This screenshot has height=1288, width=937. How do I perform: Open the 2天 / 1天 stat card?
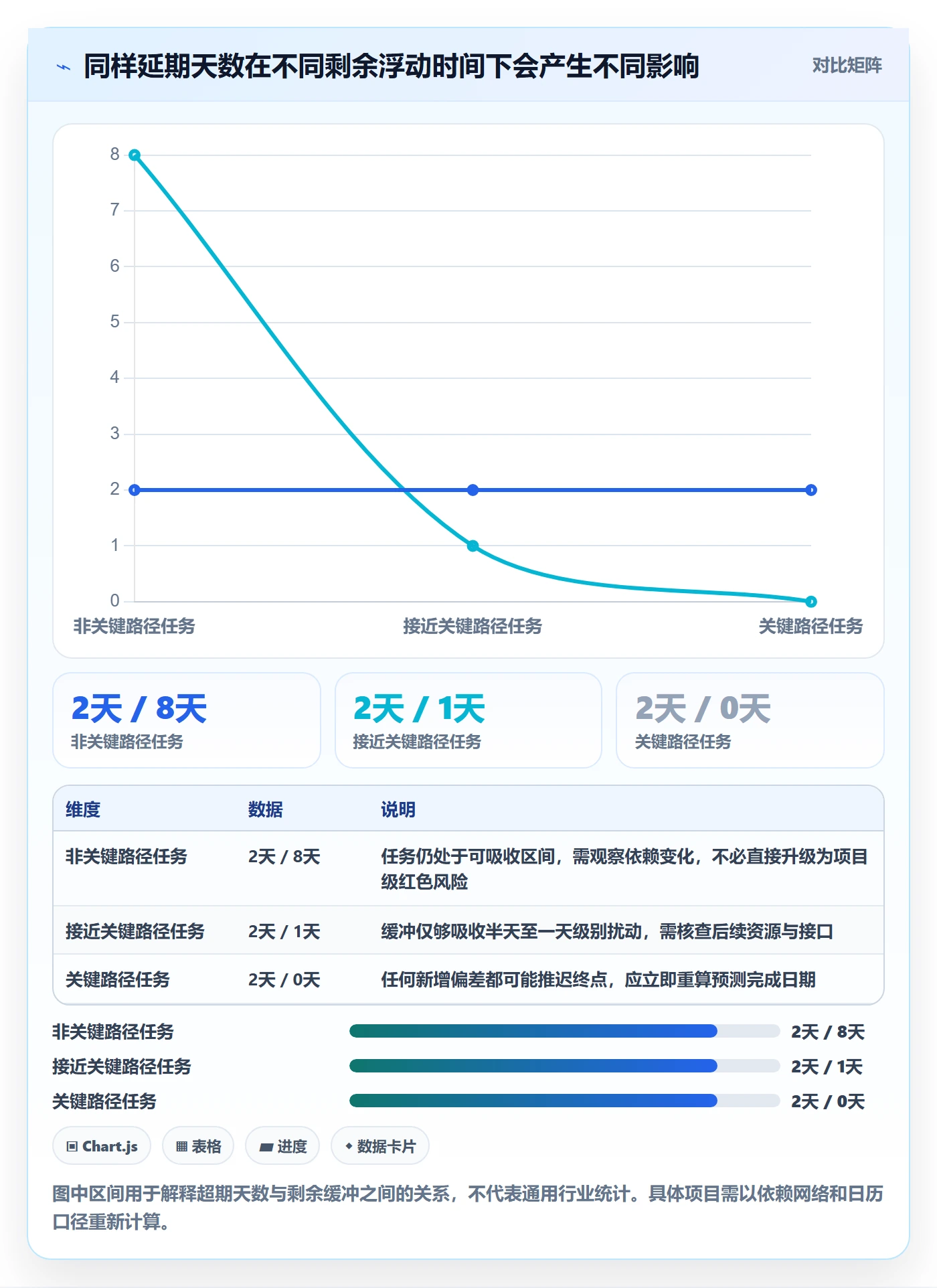pyautogui.click(x=468, y=720)
